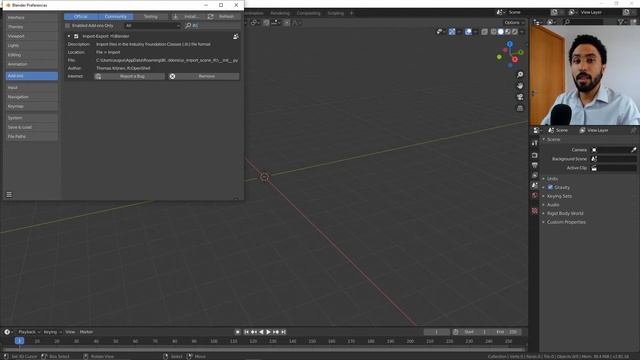The height and width of the screenshot is (360, 640).
Task: Open the Render properties tab icon
Action: (535, 156)
